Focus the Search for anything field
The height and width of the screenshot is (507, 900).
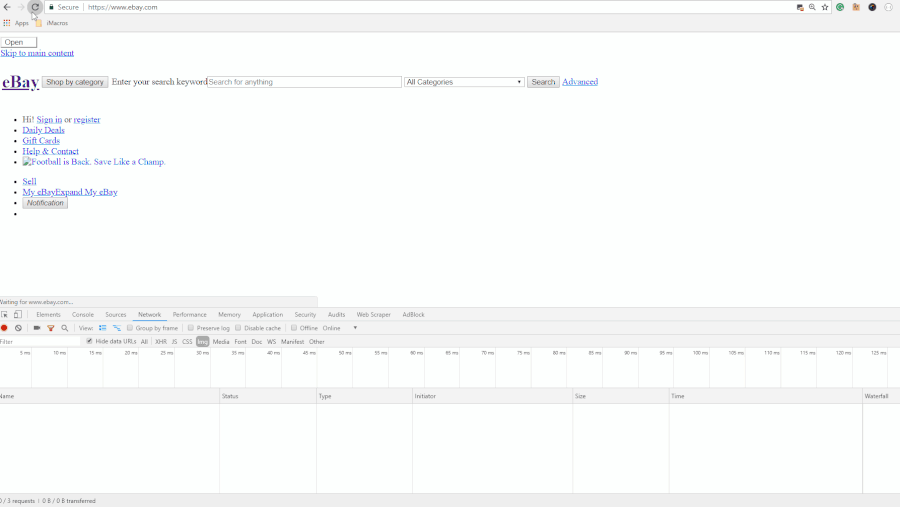click(x=304, y=82)
